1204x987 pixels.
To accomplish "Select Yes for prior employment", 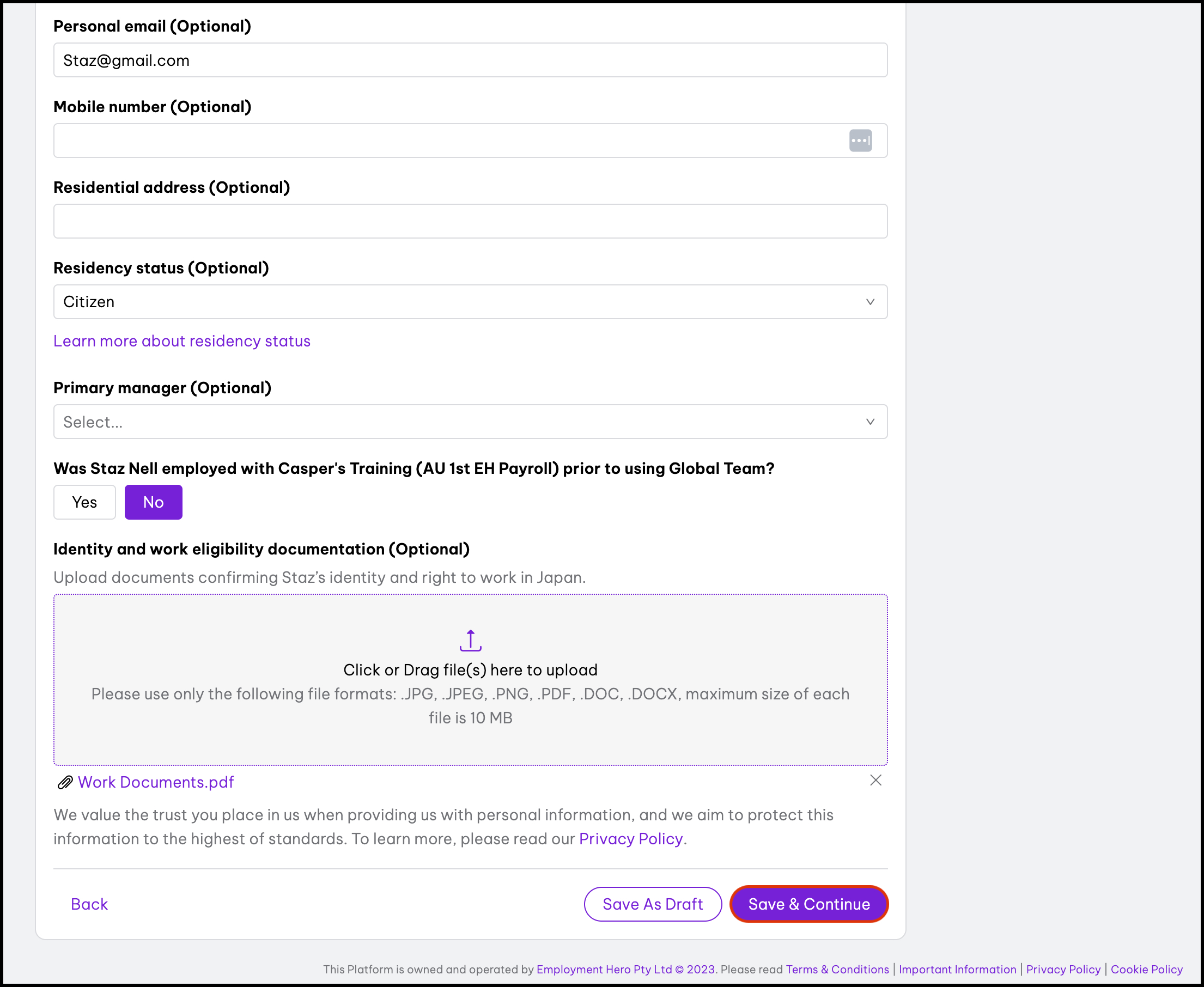I will click(x=84, y=502).
